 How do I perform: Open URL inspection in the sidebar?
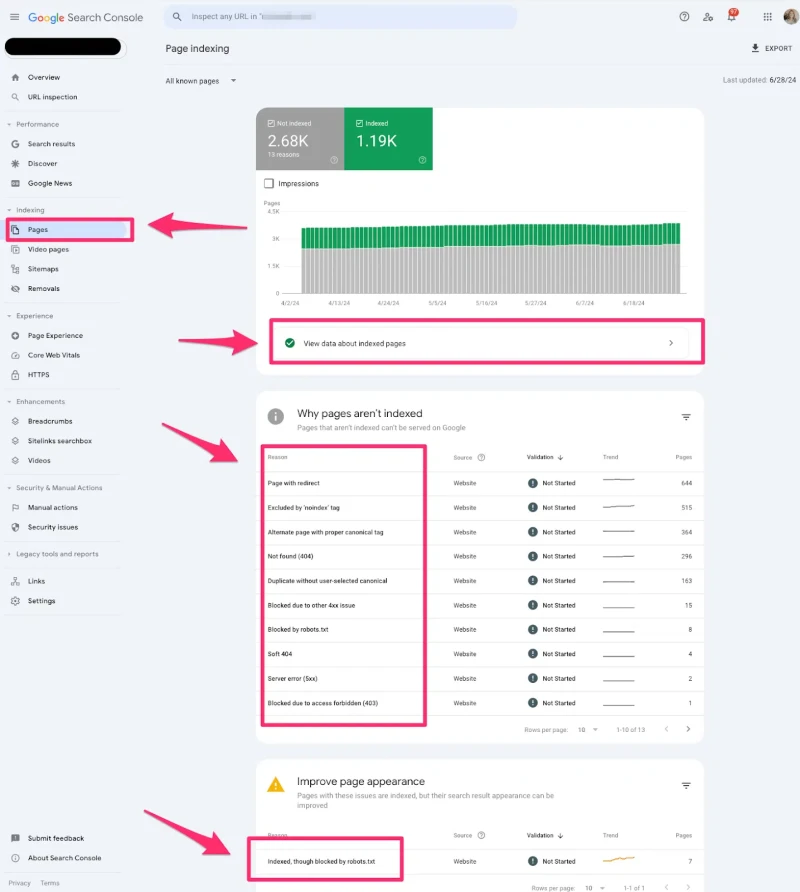tap(52, 97)
